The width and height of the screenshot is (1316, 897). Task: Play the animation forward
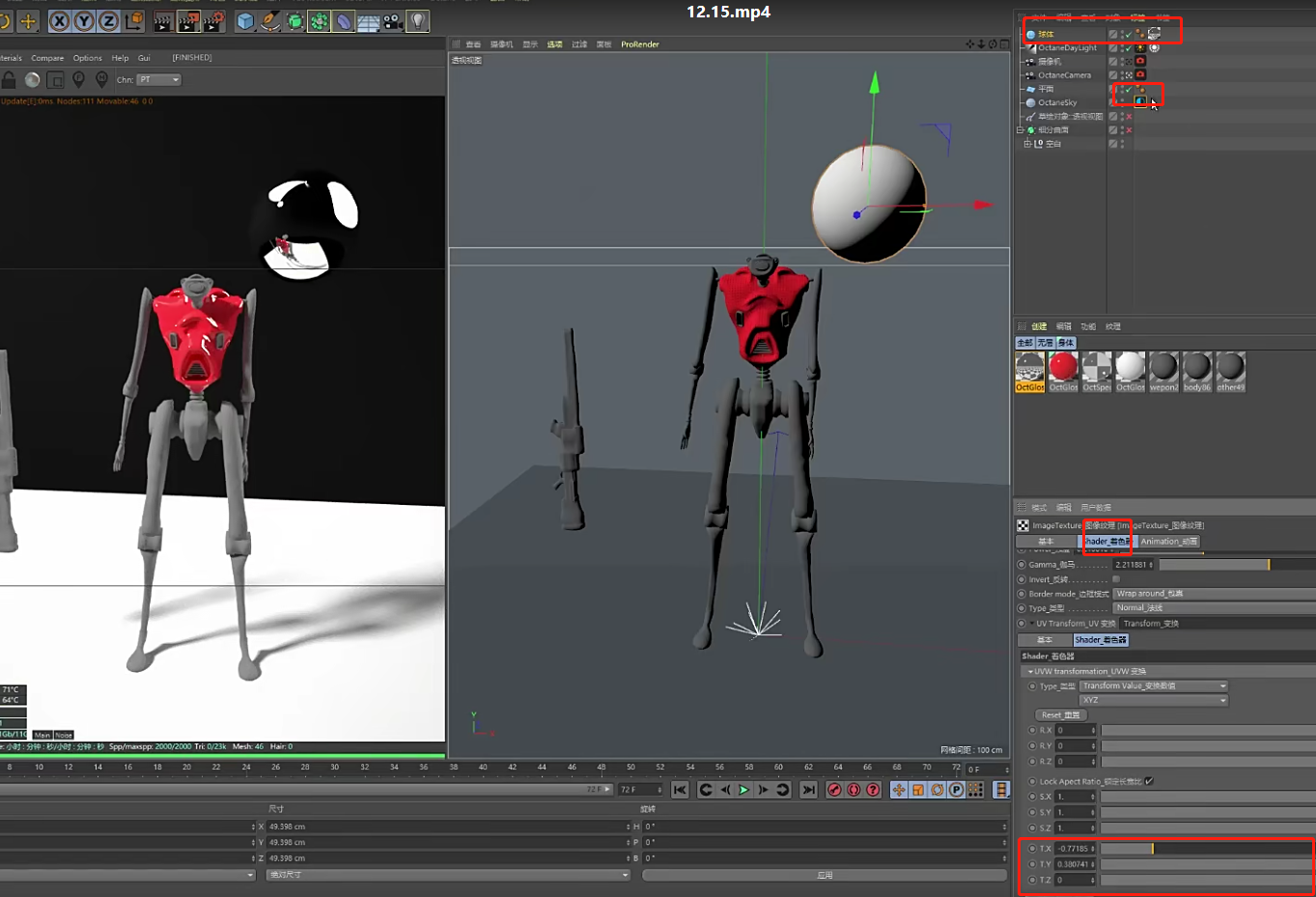[744, 790]
